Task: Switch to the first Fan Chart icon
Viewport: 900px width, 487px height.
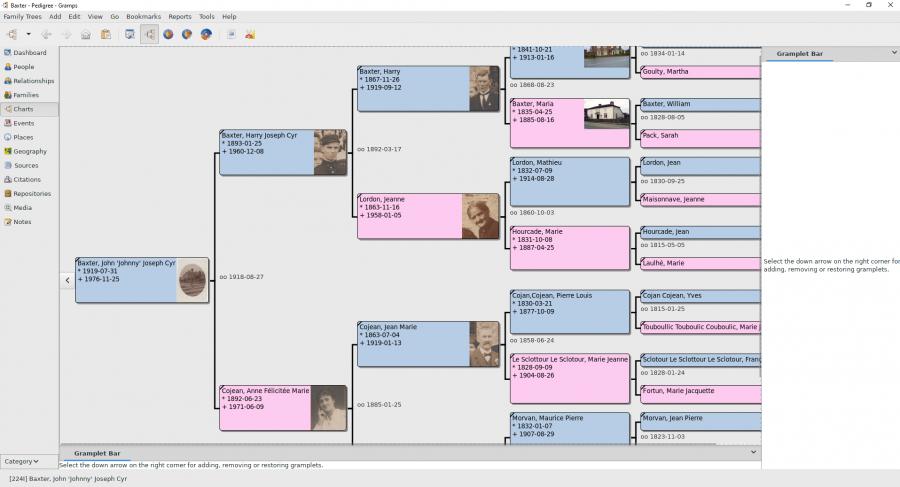Action: point(168,34)
